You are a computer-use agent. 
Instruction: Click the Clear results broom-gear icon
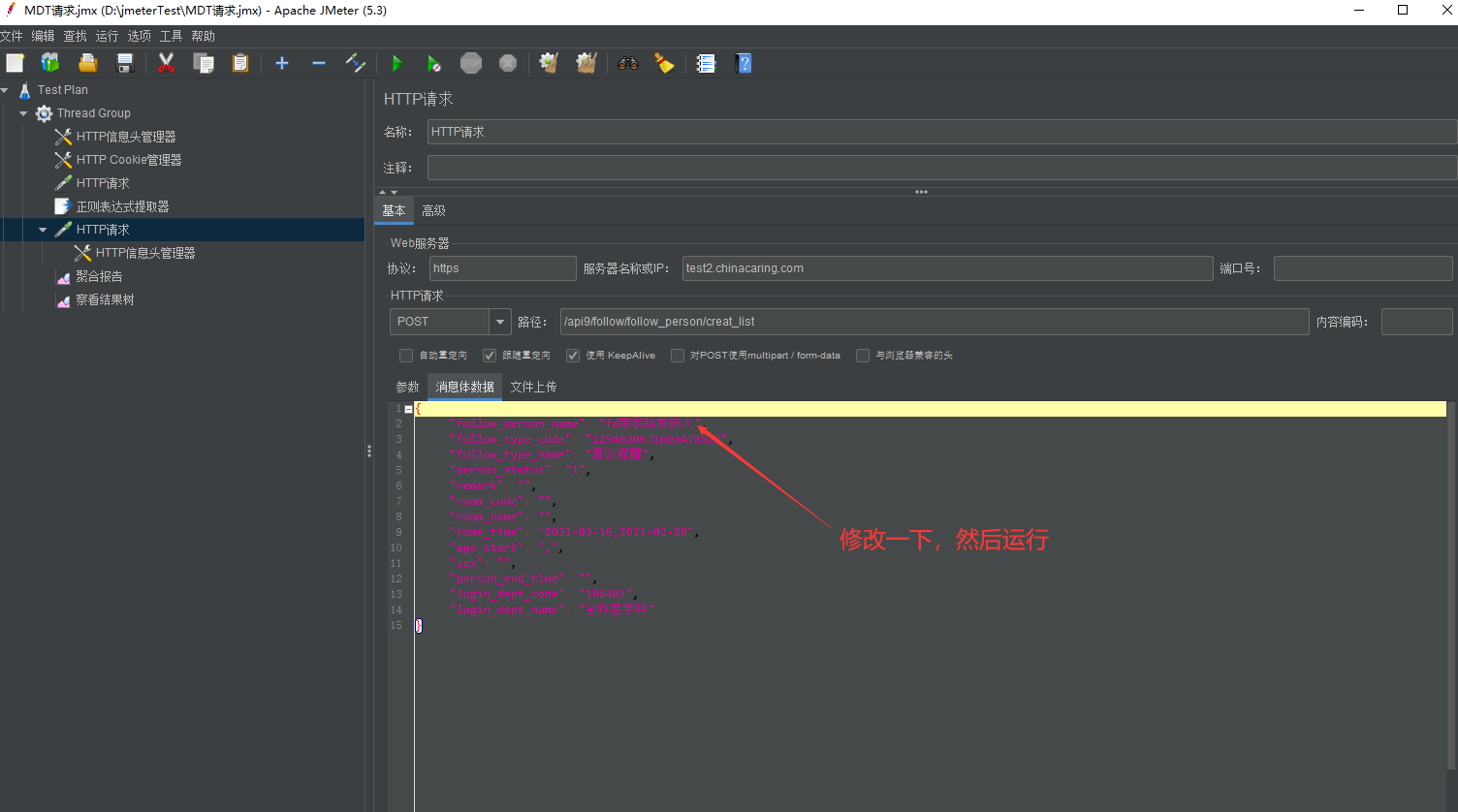[549, 63]
